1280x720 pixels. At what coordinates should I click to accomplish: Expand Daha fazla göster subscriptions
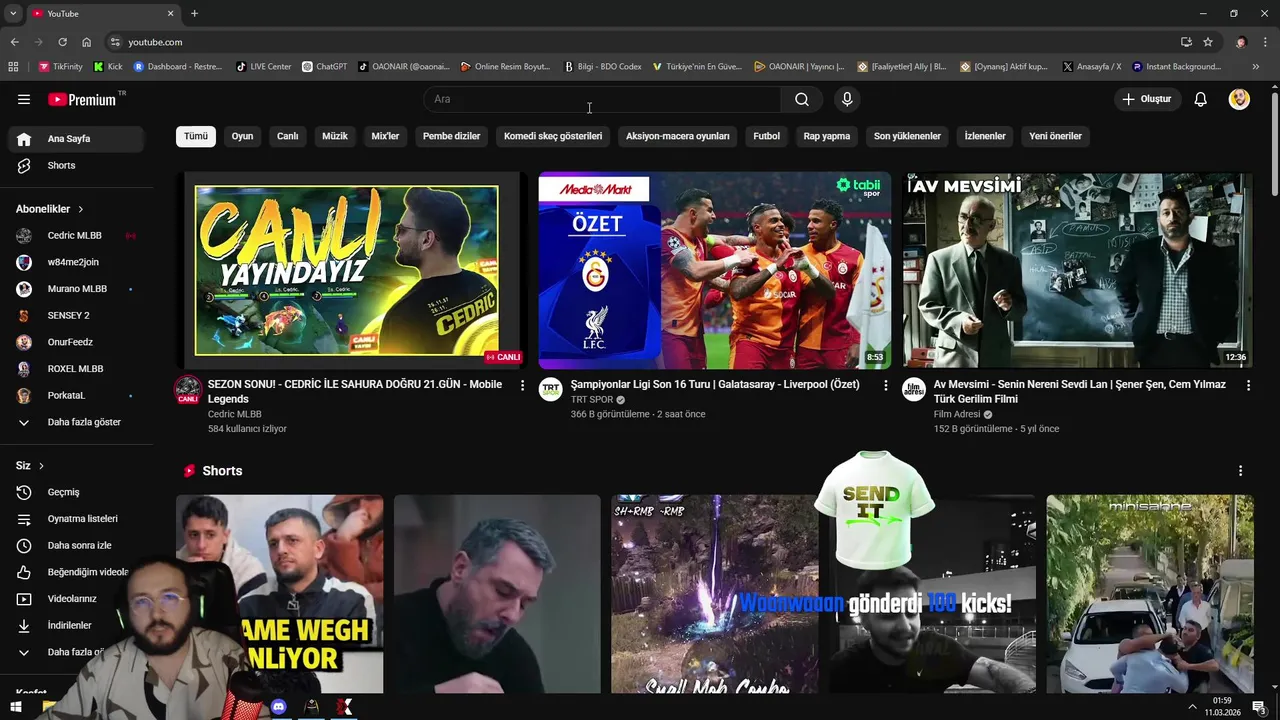[x=76, y=422]
